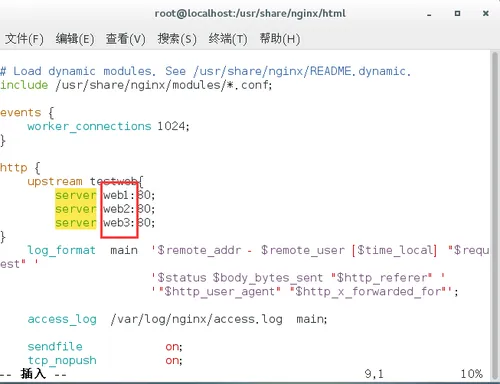Open the 编辑(E) menu
Viewport: 500px width, 384px height.
click(x=75, y=39)
